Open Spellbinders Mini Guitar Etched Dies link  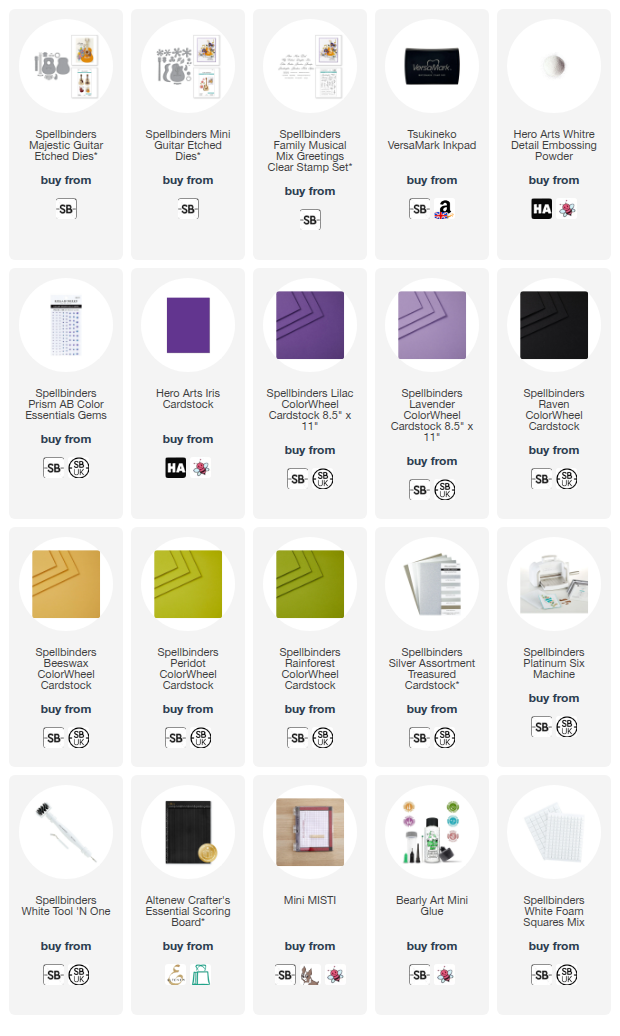click(x=188, y=145)
